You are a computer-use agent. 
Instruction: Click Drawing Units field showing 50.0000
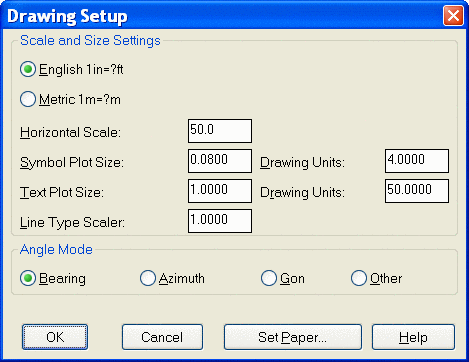pos(417,191)
